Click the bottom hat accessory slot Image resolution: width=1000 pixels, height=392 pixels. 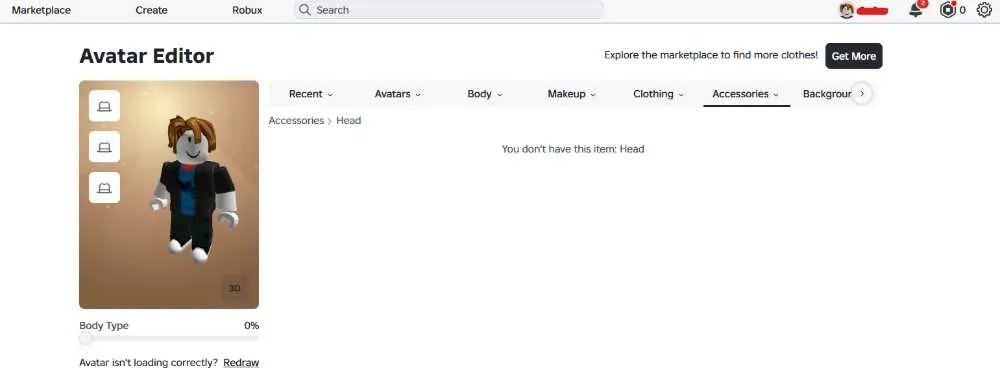coord(105,187)
